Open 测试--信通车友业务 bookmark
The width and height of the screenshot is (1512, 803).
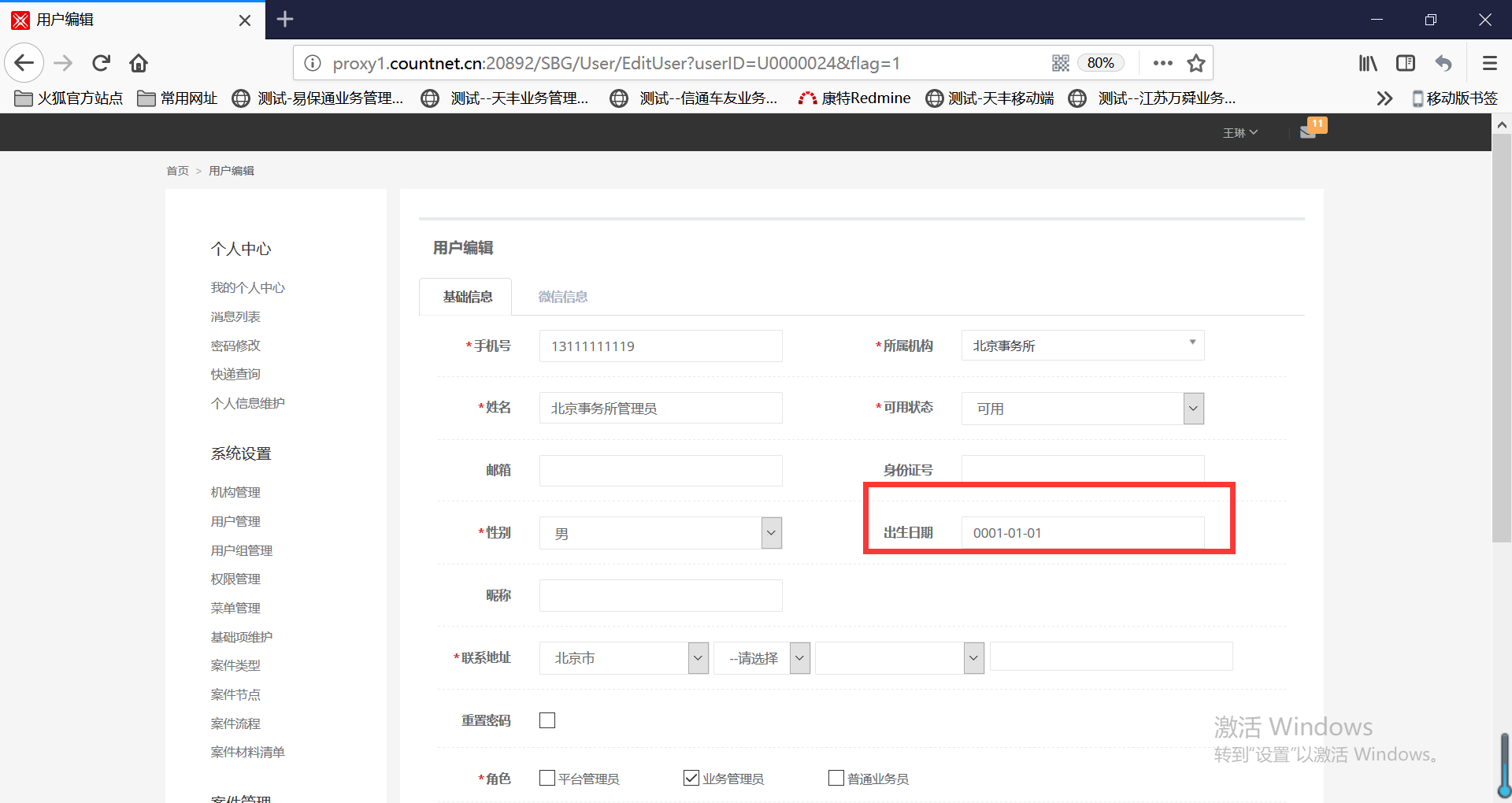695,98
